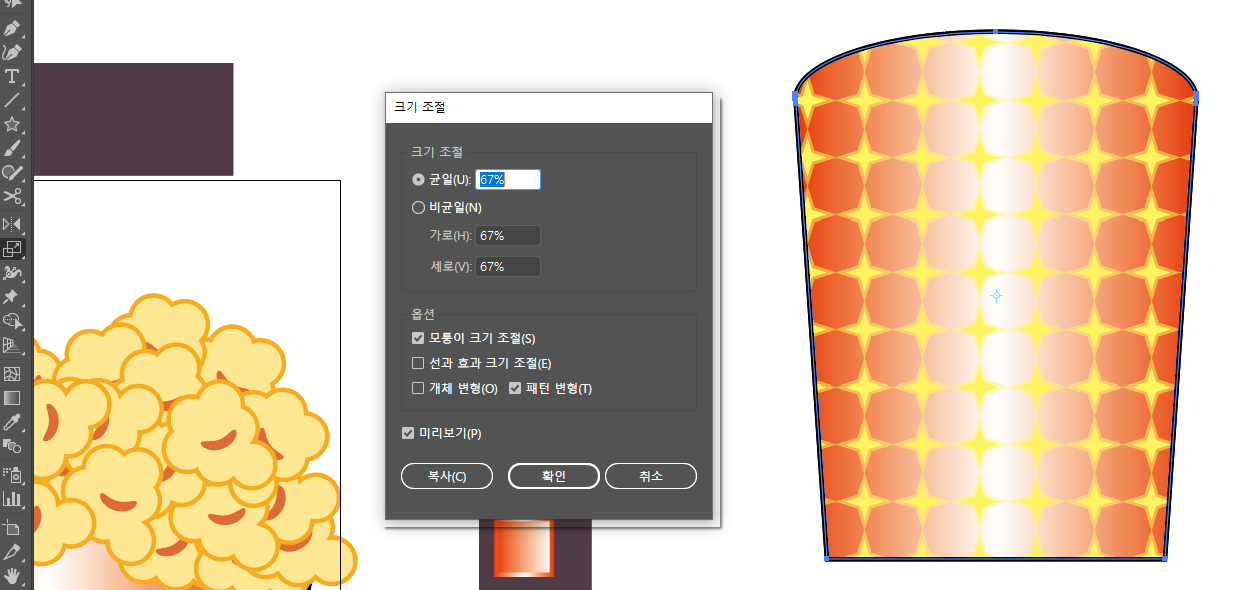The image size is (1242, 590).
Task: Select the Eyedropper tool
Action: coord(12,422)
